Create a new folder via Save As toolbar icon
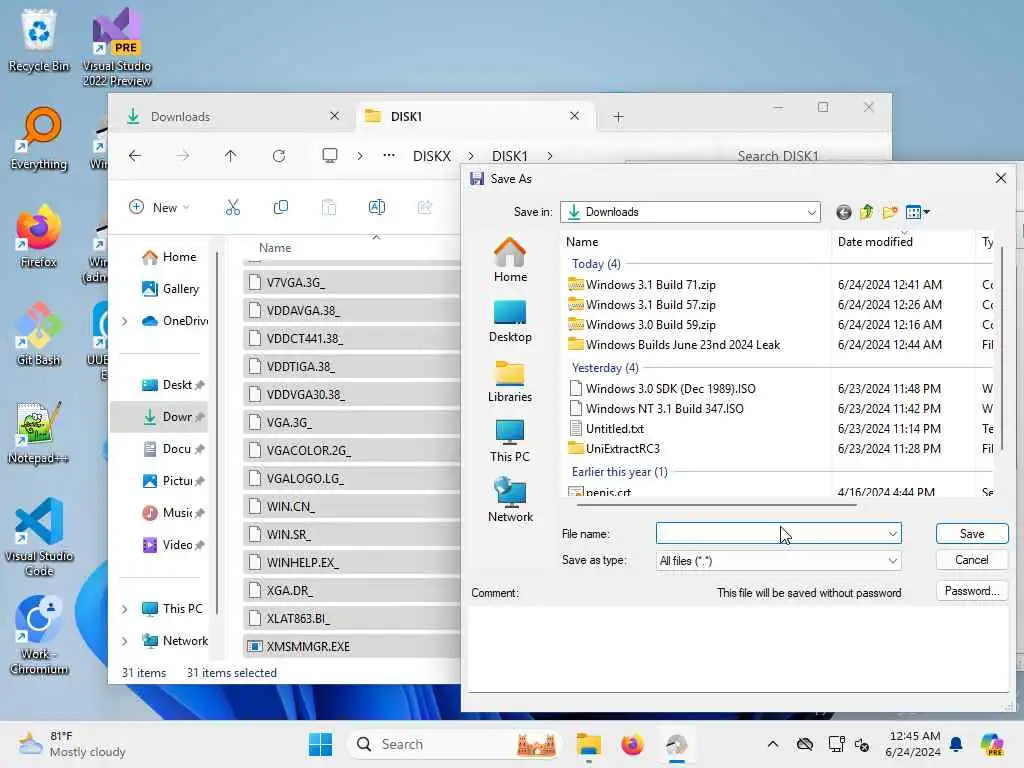 [889, 212]
